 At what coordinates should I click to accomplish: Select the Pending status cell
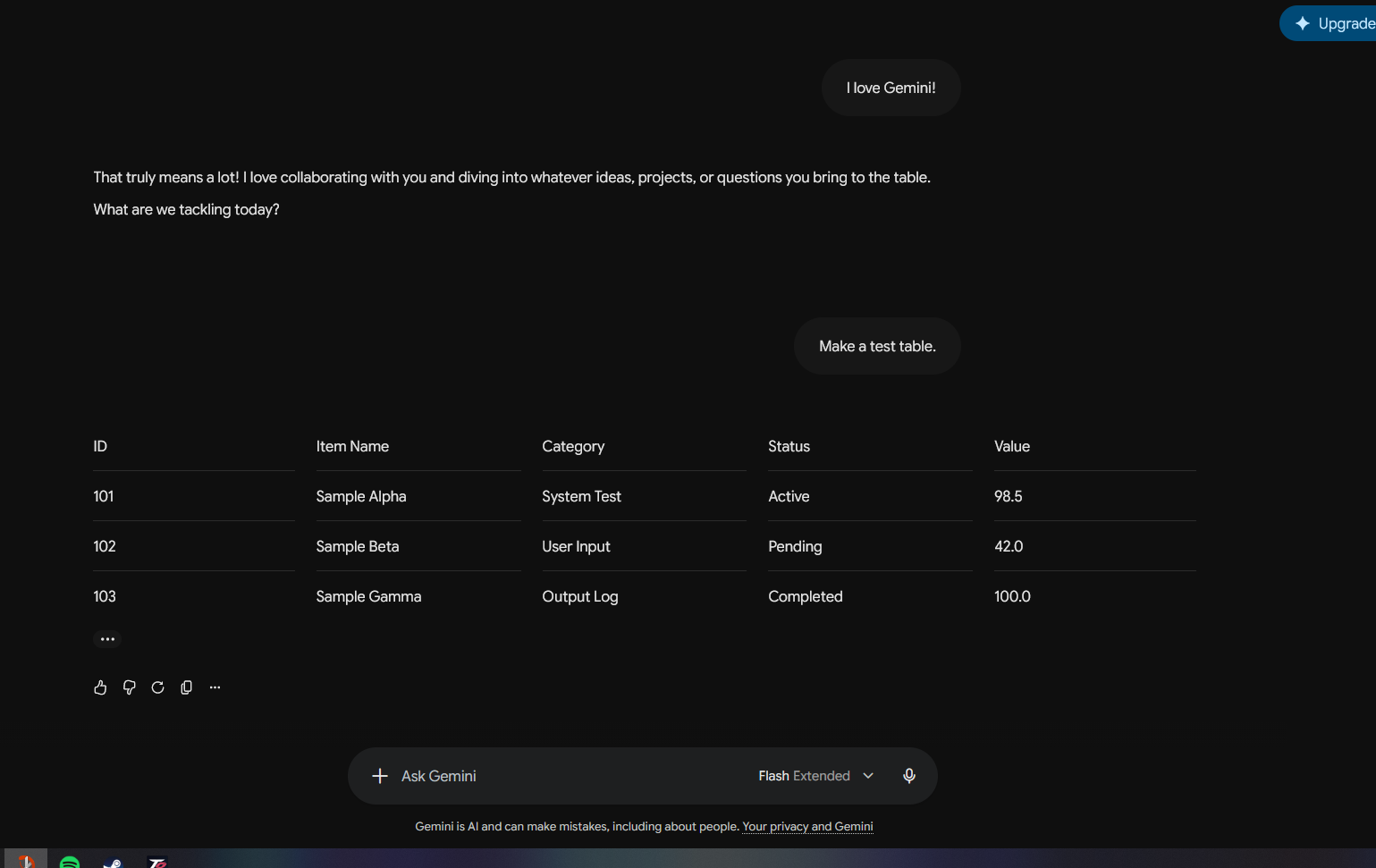[795, 546]
